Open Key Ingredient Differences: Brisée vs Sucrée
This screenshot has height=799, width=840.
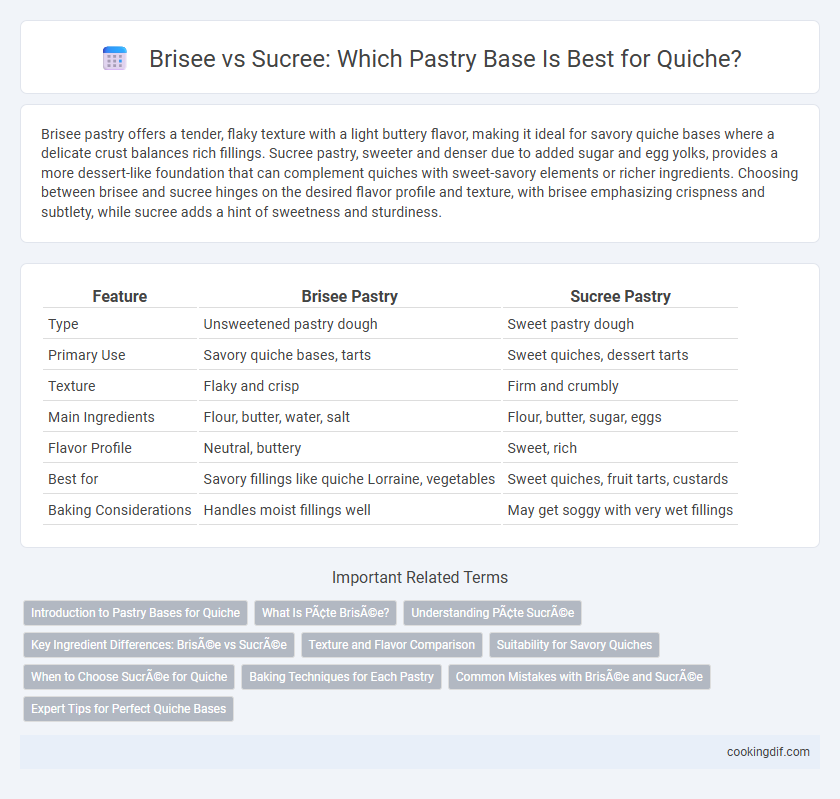[159, 645]
